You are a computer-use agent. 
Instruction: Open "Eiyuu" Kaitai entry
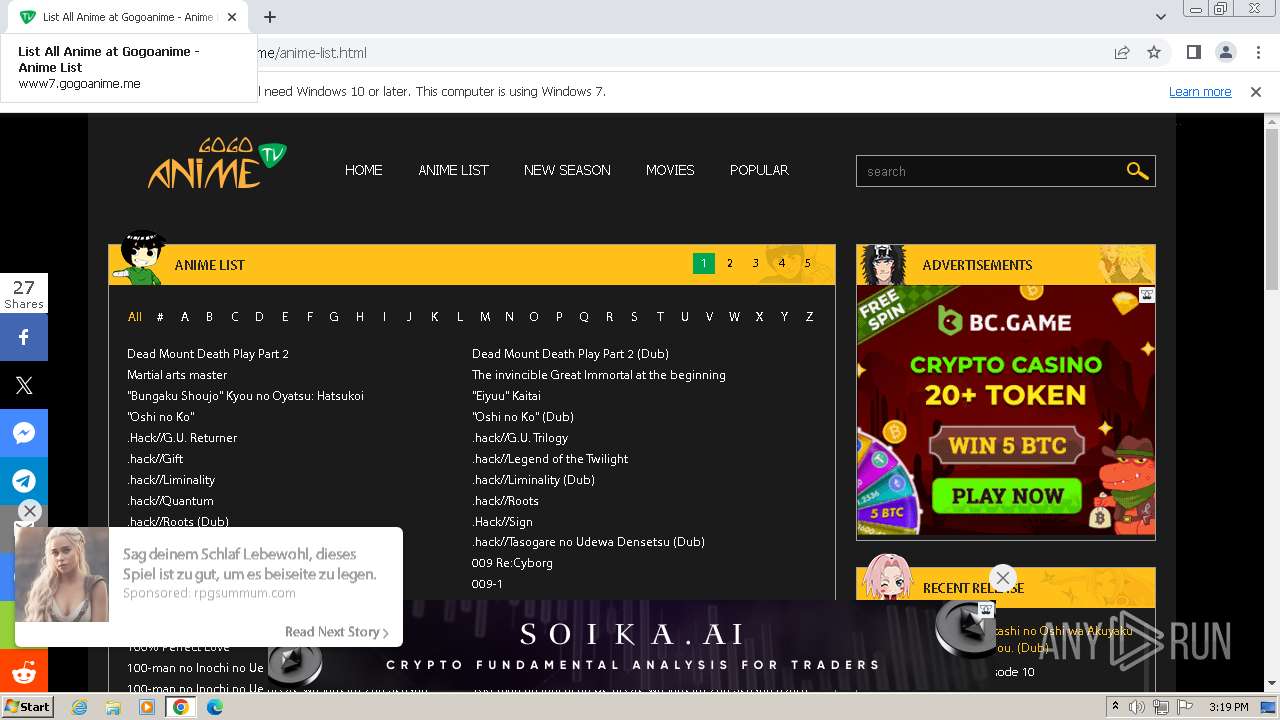[506, 396]
